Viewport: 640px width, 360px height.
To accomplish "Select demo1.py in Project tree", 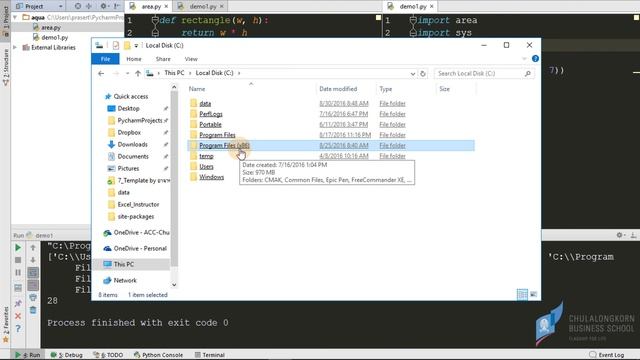I will tap(54, 37).
